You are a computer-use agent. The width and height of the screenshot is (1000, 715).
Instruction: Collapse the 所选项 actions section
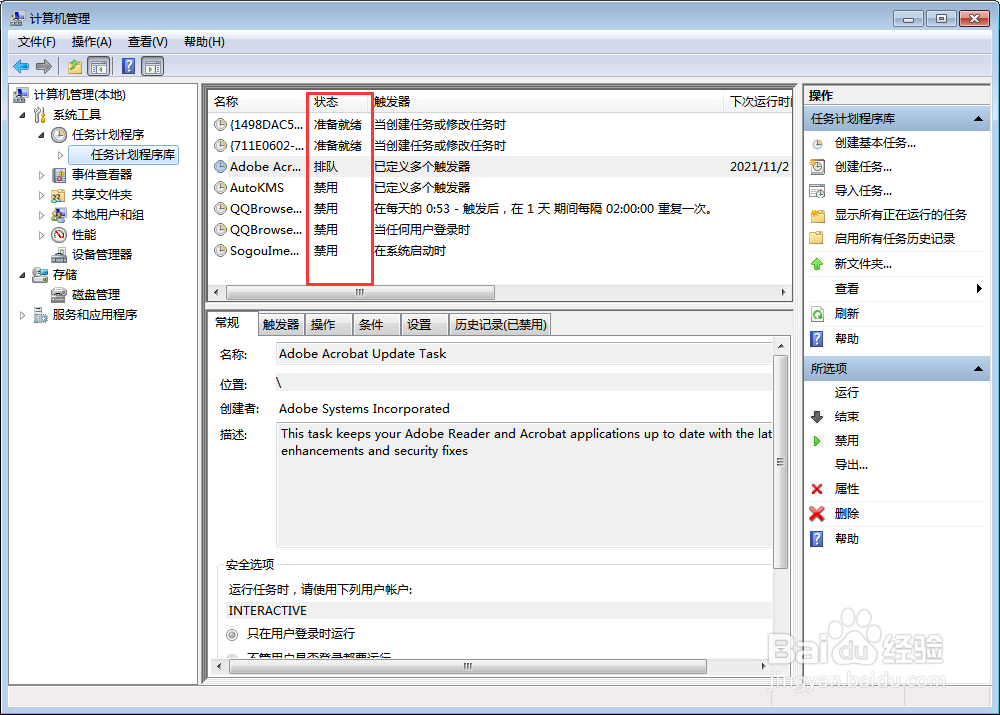click(x=978, y=369)
